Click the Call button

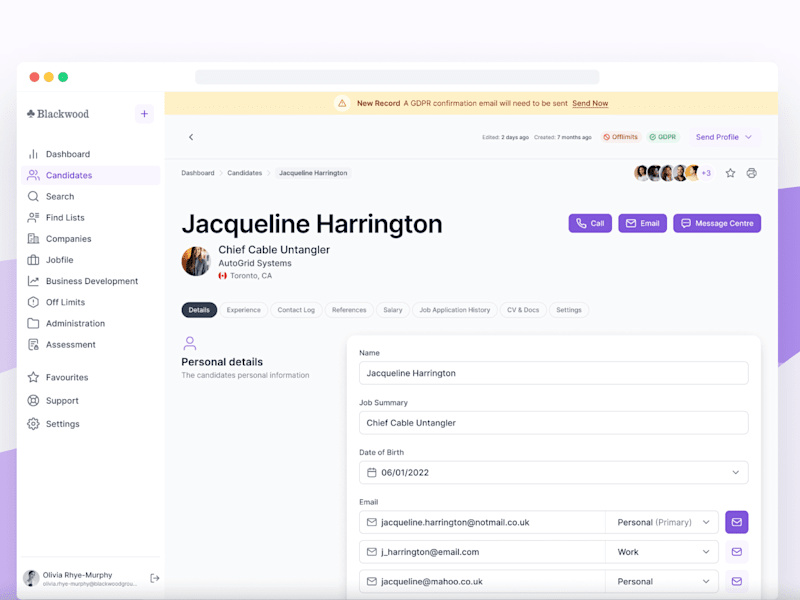(x=590, y=223)
